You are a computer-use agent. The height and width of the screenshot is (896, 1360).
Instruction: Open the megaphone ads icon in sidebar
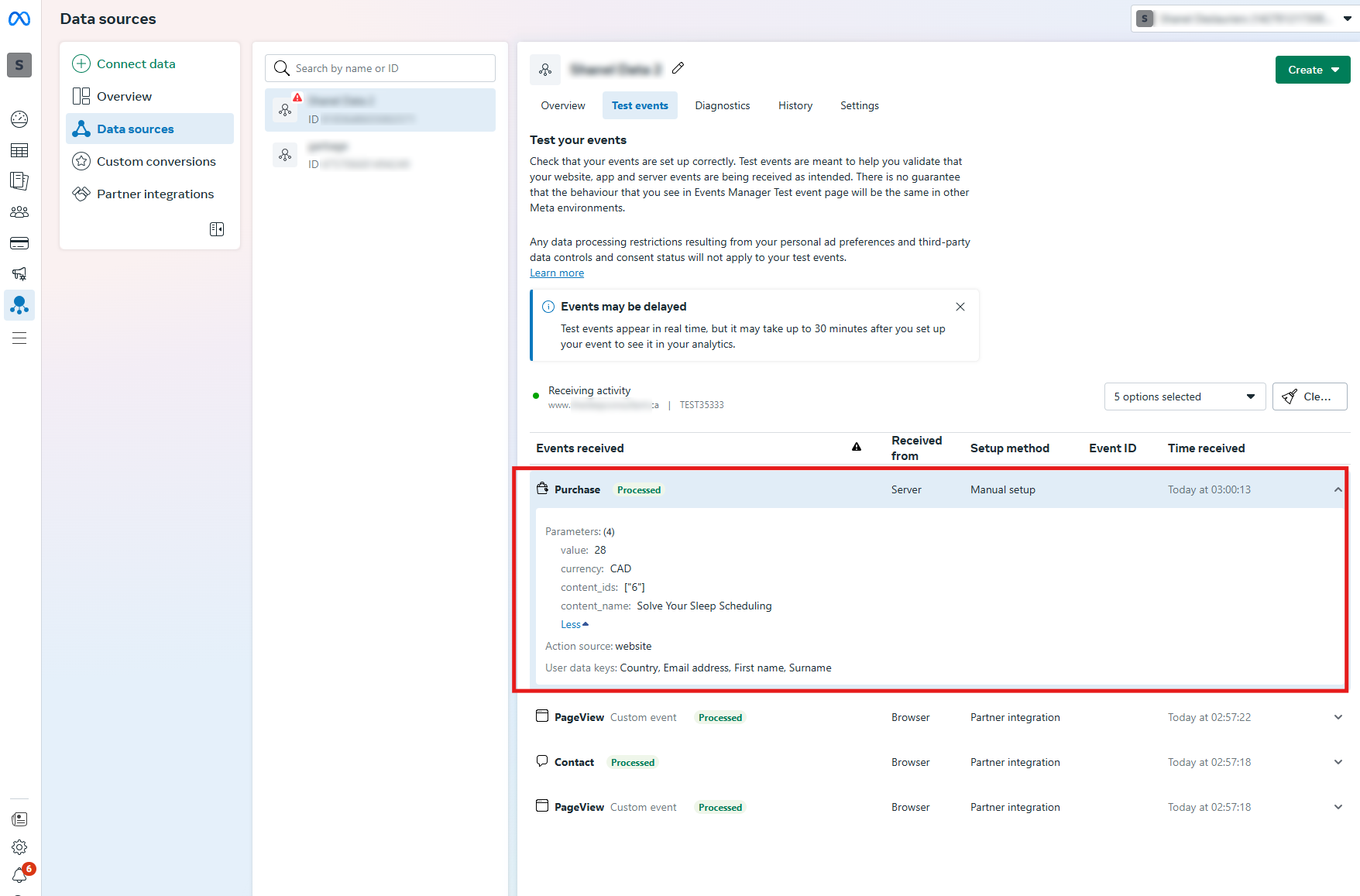tap(19, 274)
